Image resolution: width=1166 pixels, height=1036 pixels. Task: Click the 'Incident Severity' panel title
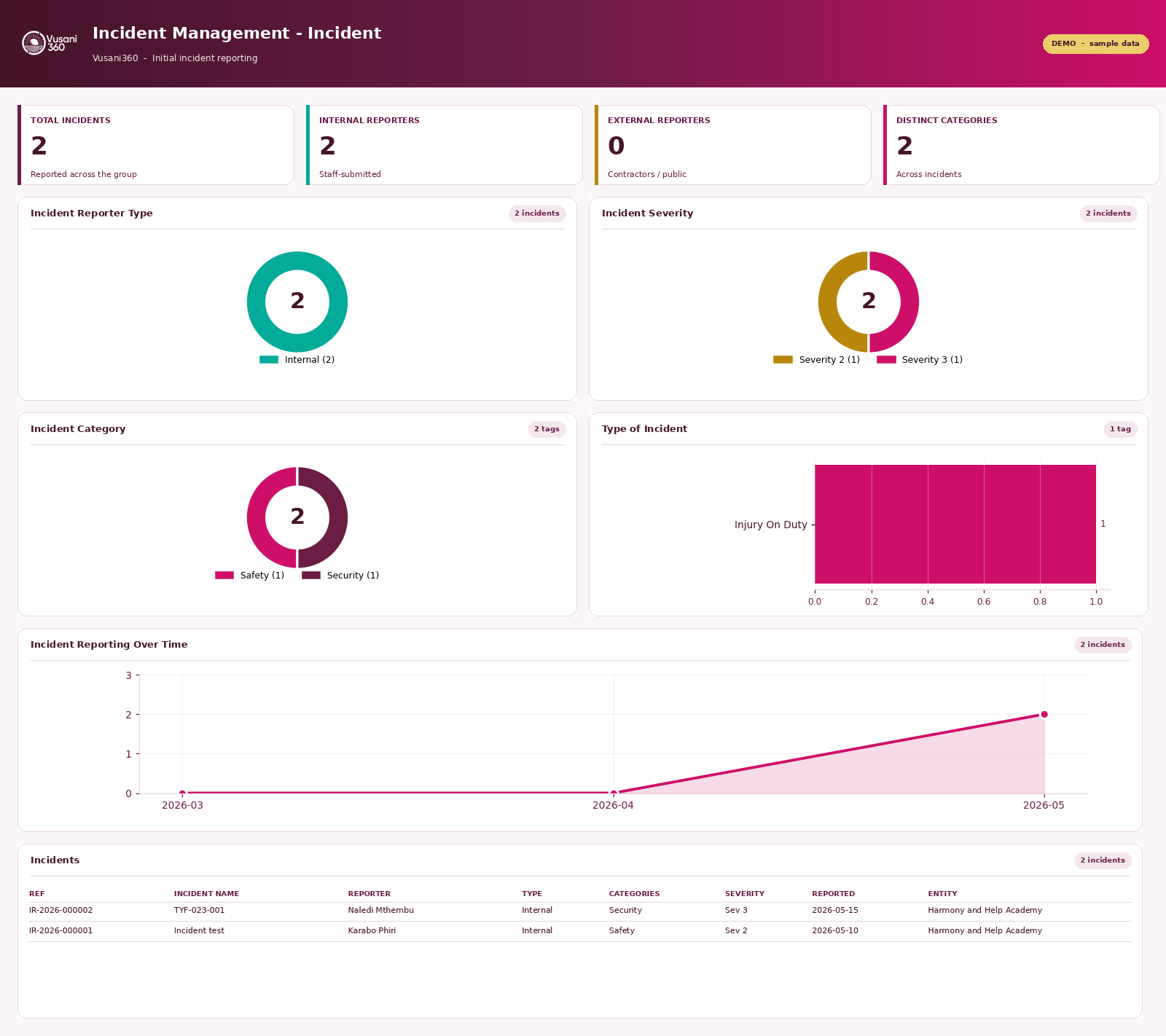point(647,213)
